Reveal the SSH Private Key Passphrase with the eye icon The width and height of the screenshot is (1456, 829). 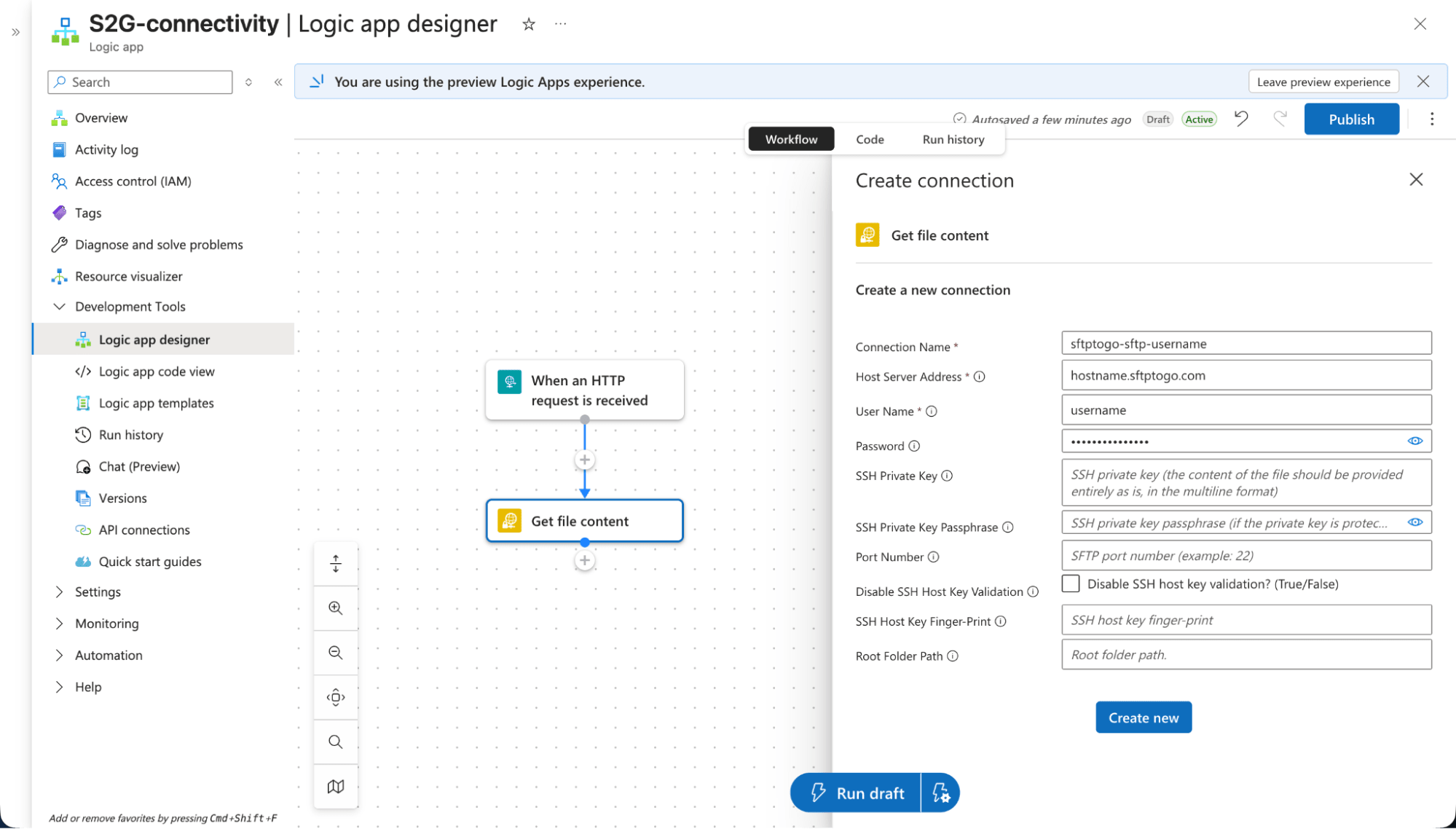pyautogui.click(x=1414, y=522)
